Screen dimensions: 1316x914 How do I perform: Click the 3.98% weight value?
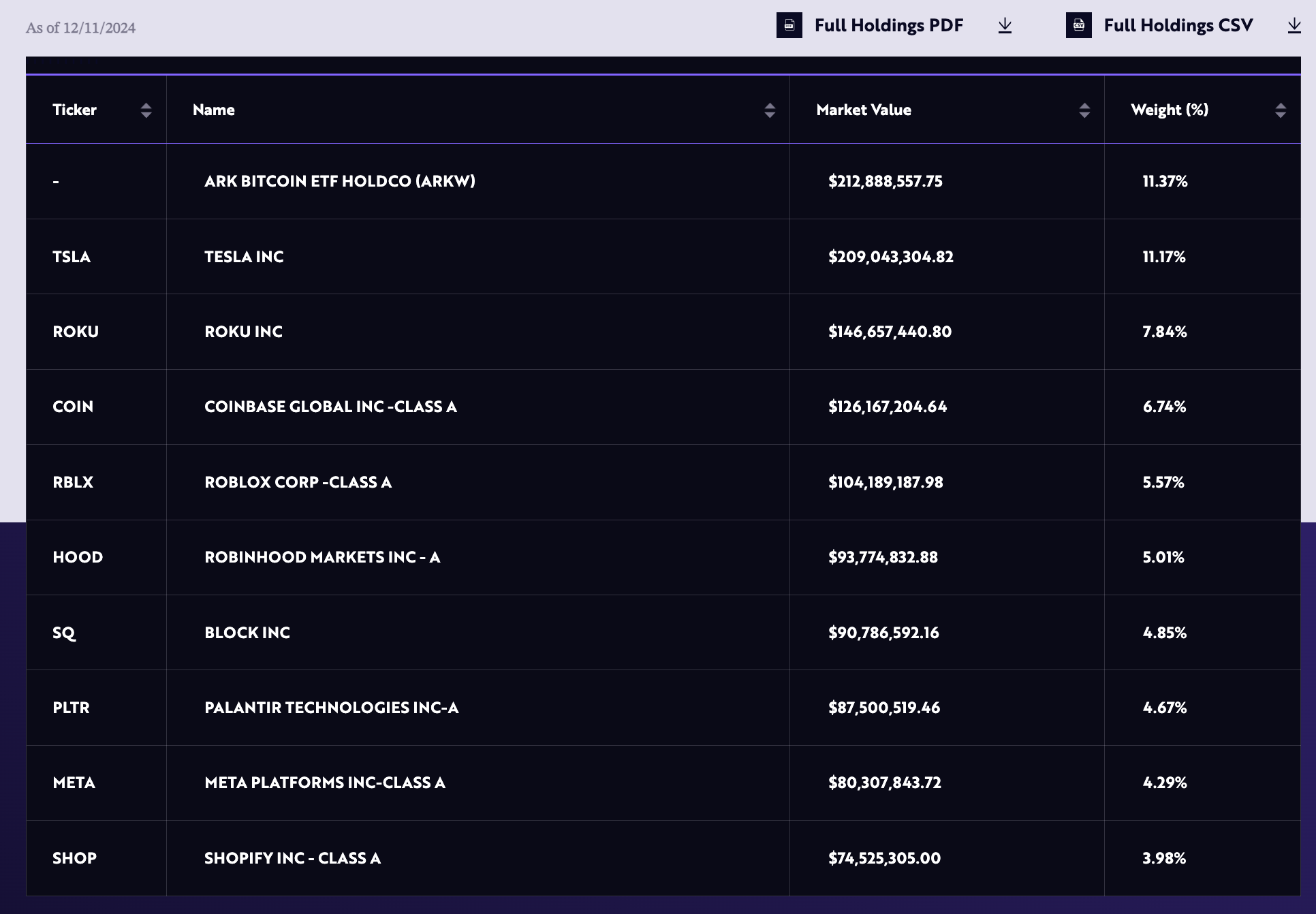1164,858
